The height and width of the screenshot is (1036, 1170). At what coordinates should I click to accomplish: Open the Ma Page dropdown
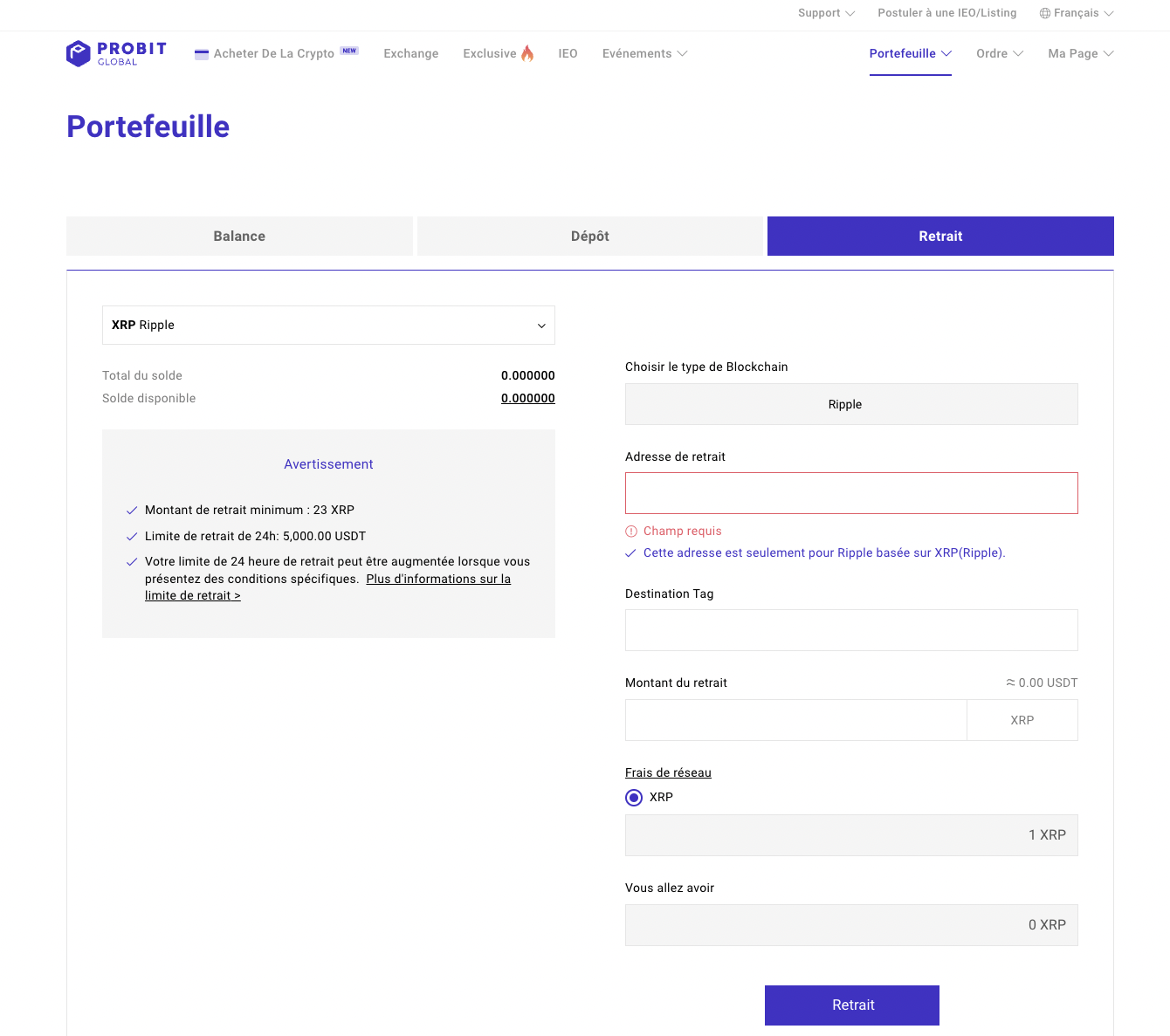point(1081,53)
